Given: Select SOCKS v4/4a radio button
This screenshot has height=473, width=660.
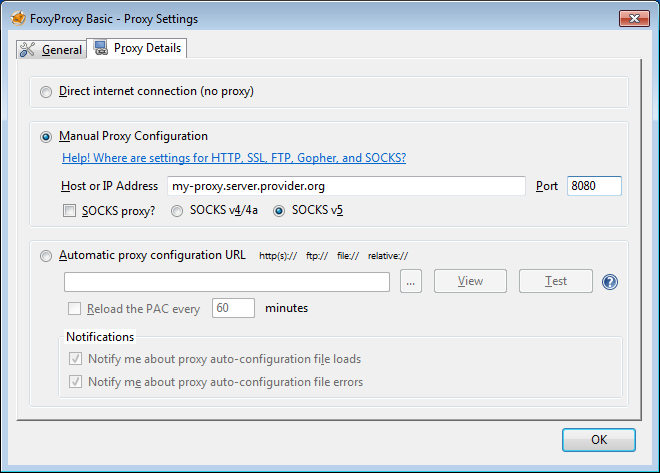Looking at the screenshot, I should click(178, 211).
